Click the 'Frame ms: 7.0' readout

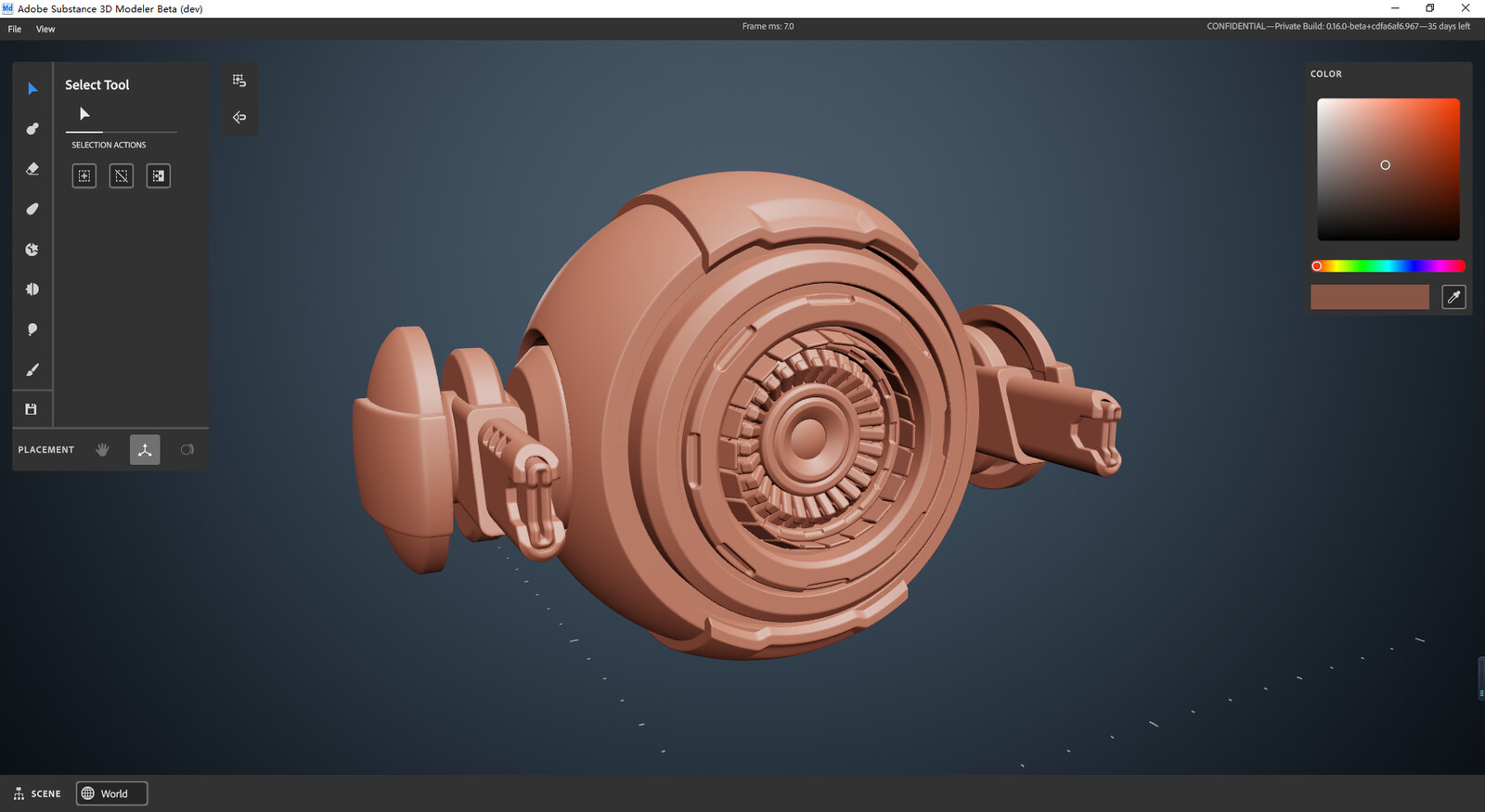(768, 26)
